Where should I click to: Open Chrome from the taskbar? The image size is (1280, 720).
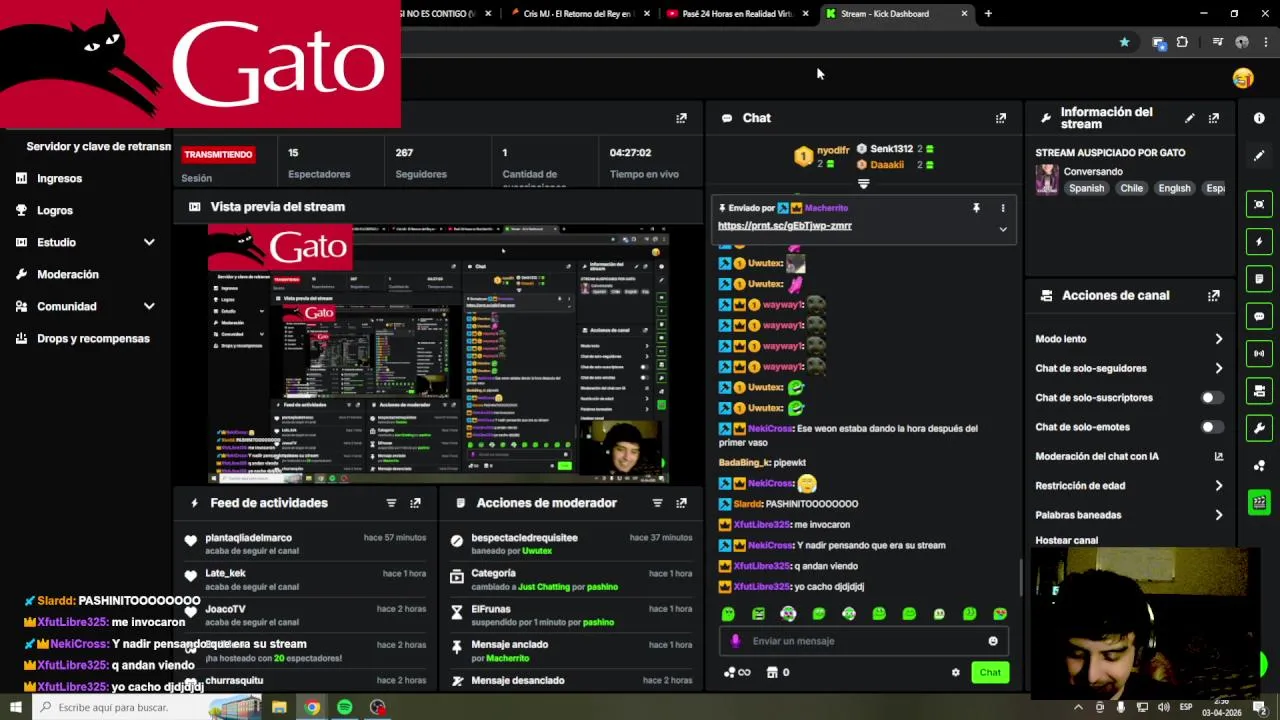[x=312, y=707]
